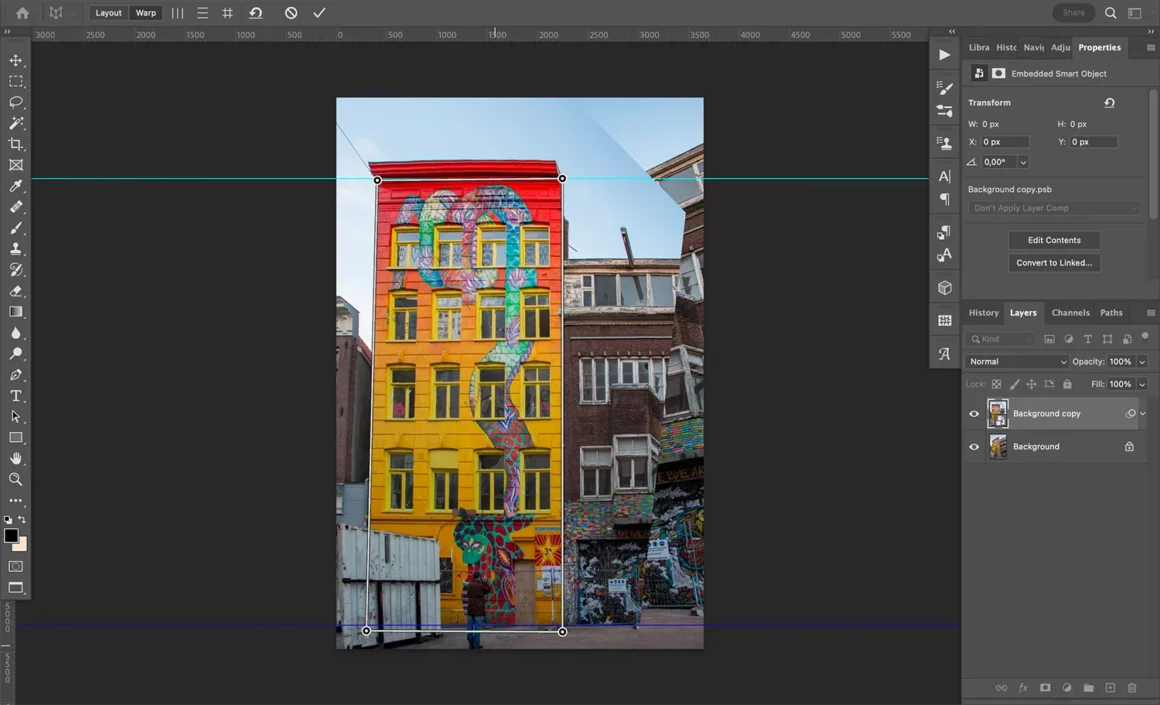
Task: Commit the perspective warp with the checkmark
Action: click(320, 13)
